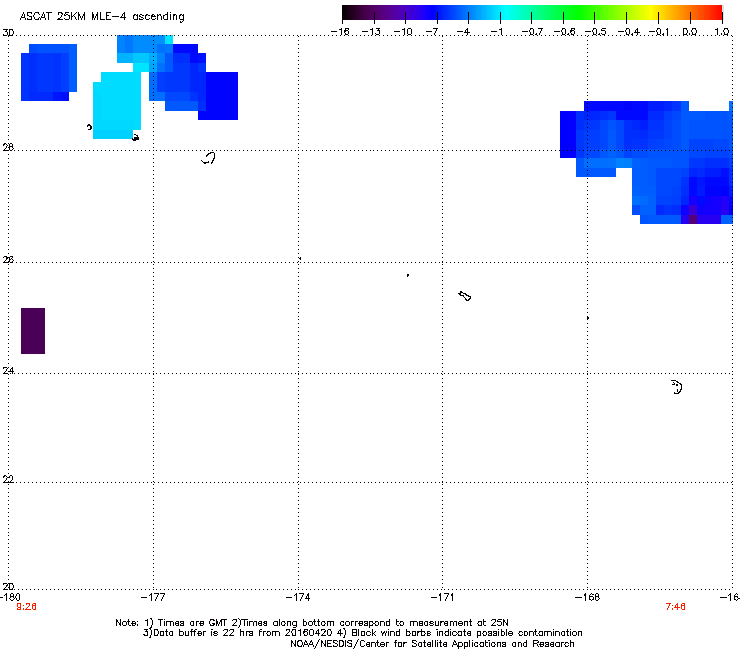Click the -177 longitude label
The image size is (740, 650).
(x=153, y=597)
